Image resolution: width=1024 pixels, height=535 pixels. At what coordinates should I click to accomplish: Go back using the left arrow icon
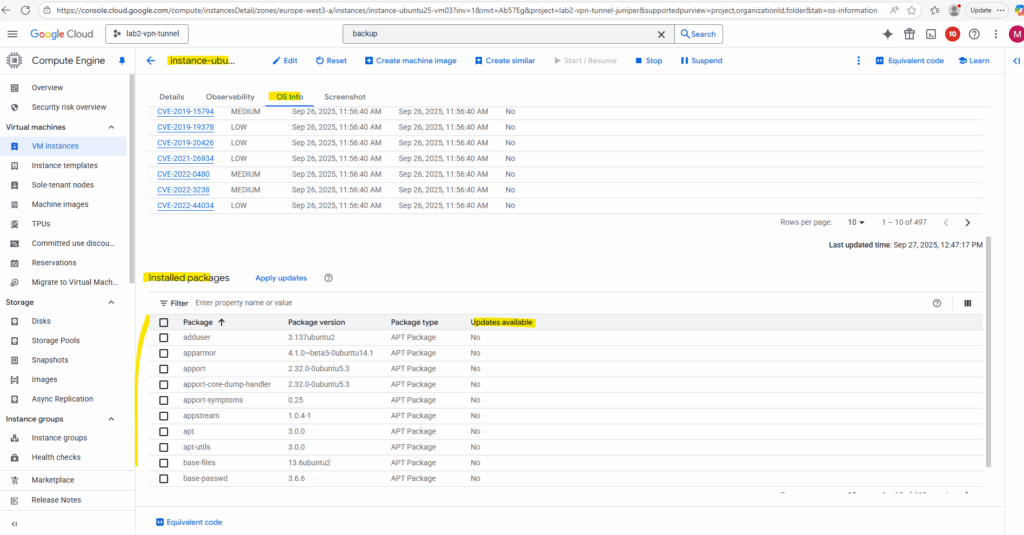151,61
